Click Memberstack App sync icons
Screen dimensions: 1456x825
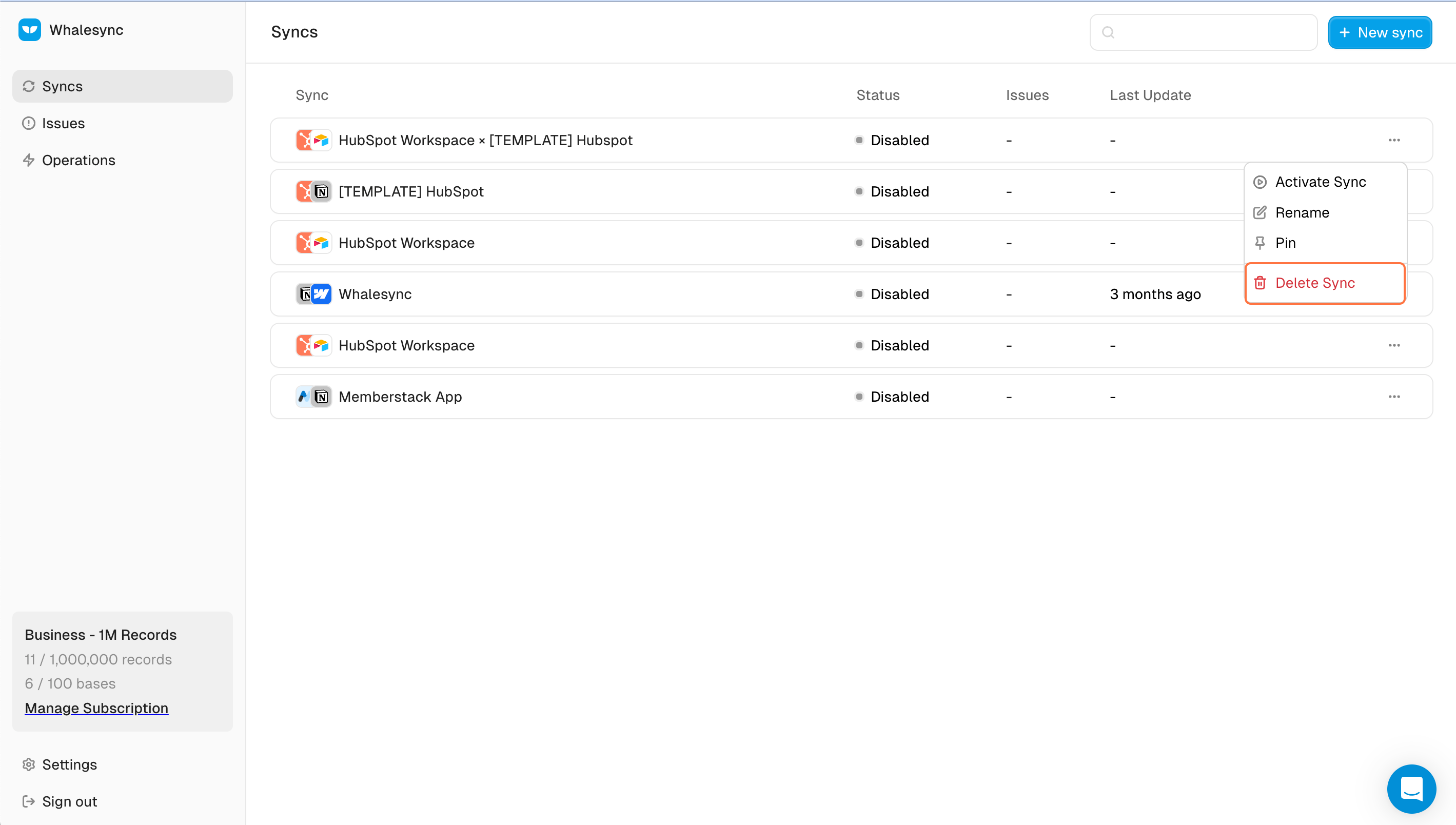pos(313,397)
